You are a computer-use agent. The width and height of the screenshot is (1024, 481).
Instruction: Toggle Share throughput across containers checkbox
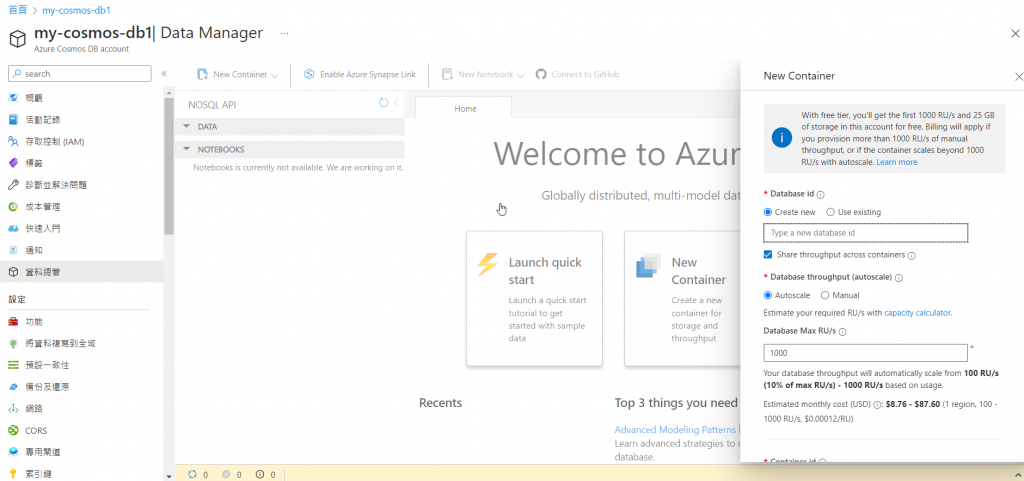tap(768, 255)
